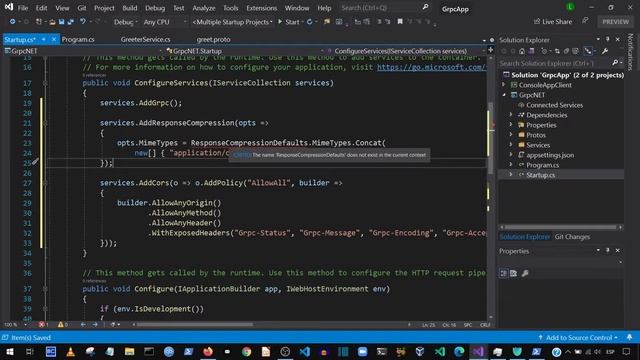640x360 pixels.
Task: Open Visual Studio Code from the taskbar
Action: click(304, 351)
